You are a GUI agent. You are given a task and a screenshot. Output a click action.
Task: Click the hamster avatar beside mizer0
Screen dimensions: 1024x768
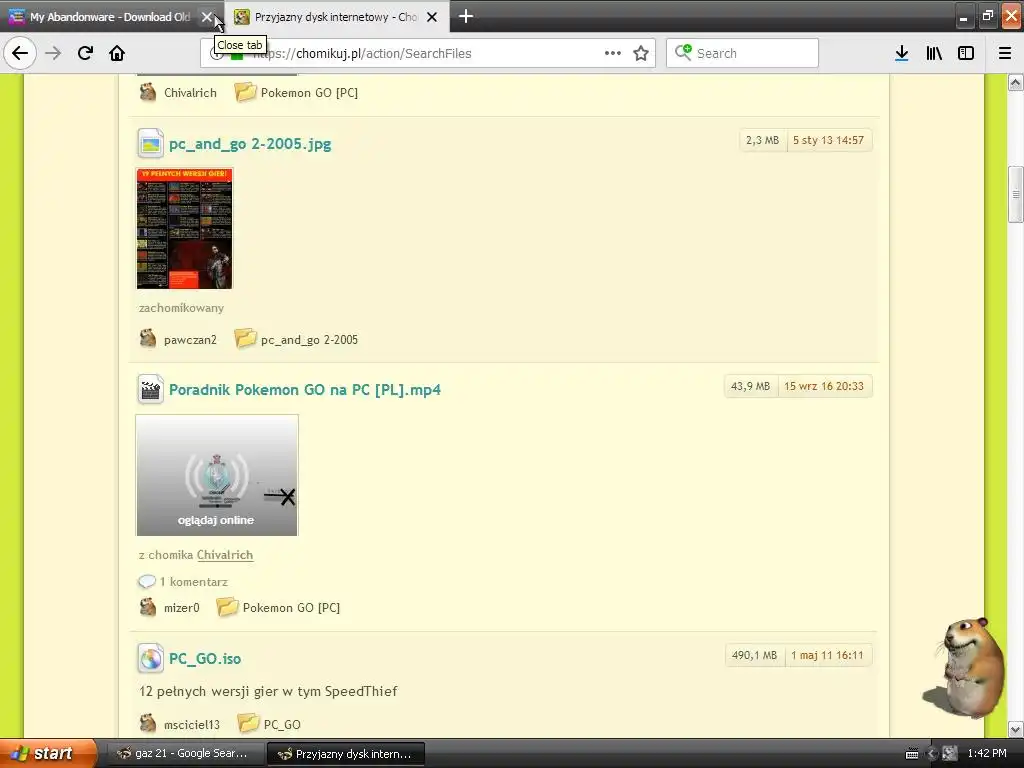click(x=148, y=607)
